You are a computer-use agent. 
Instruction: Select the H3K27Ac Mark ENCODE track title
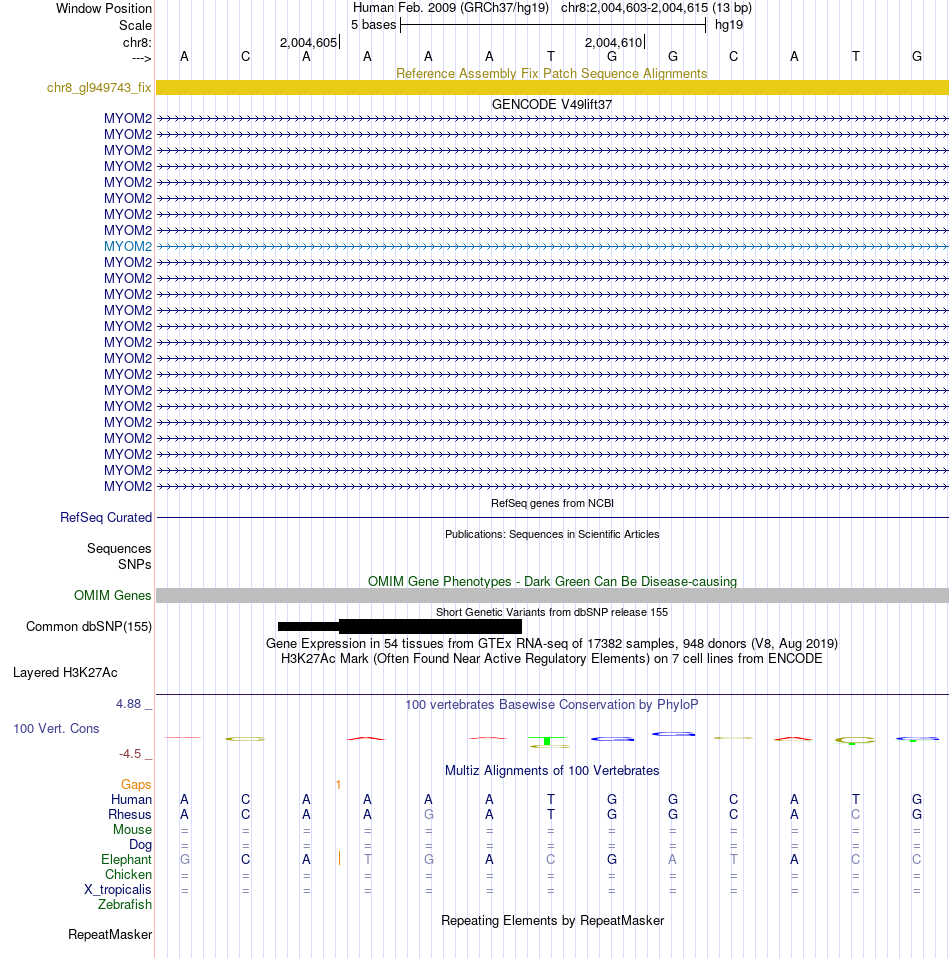click(x=552, y=659)
